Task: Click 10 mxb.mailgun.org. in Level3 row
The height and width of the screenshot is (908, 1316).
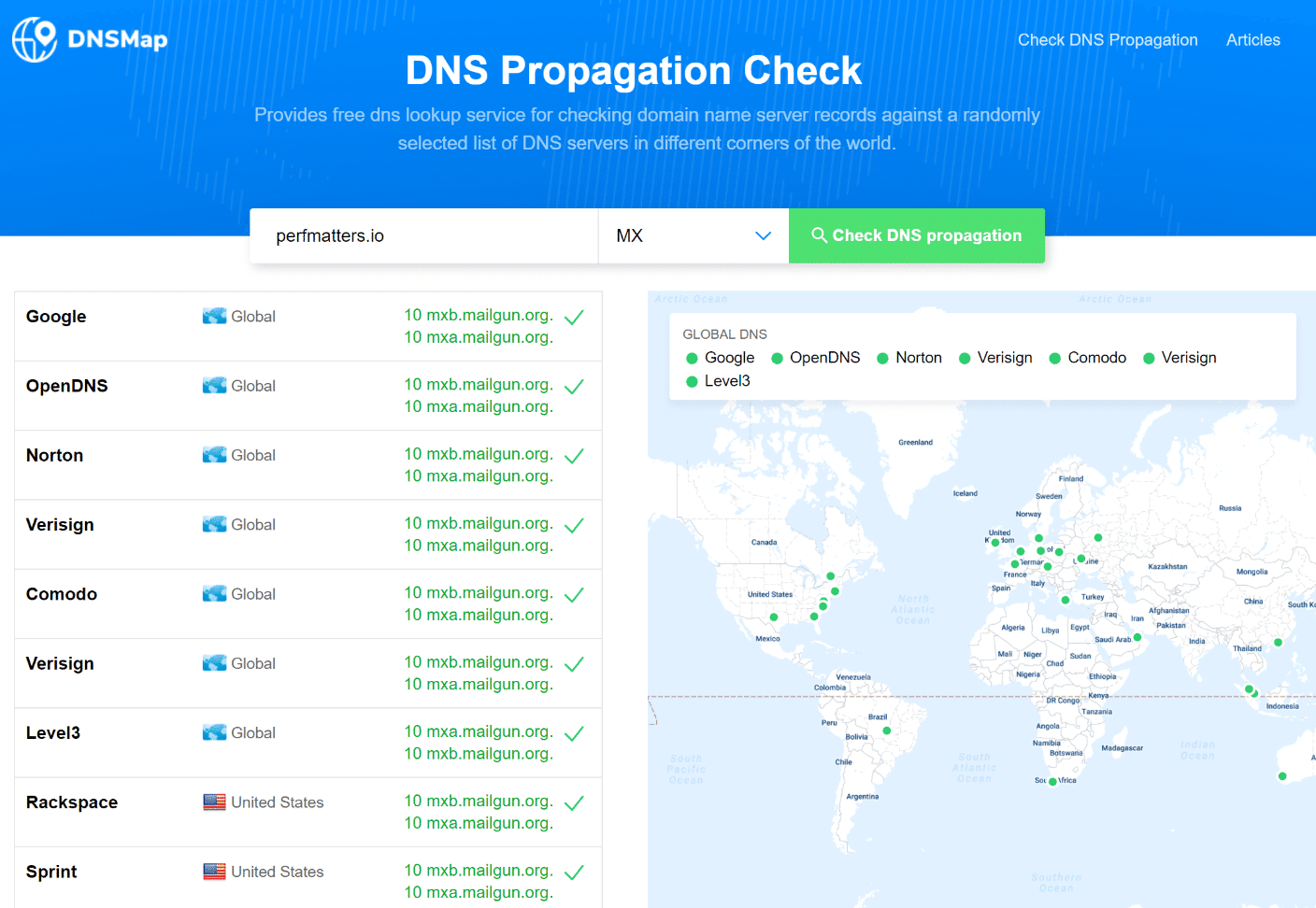Action: 479,754
